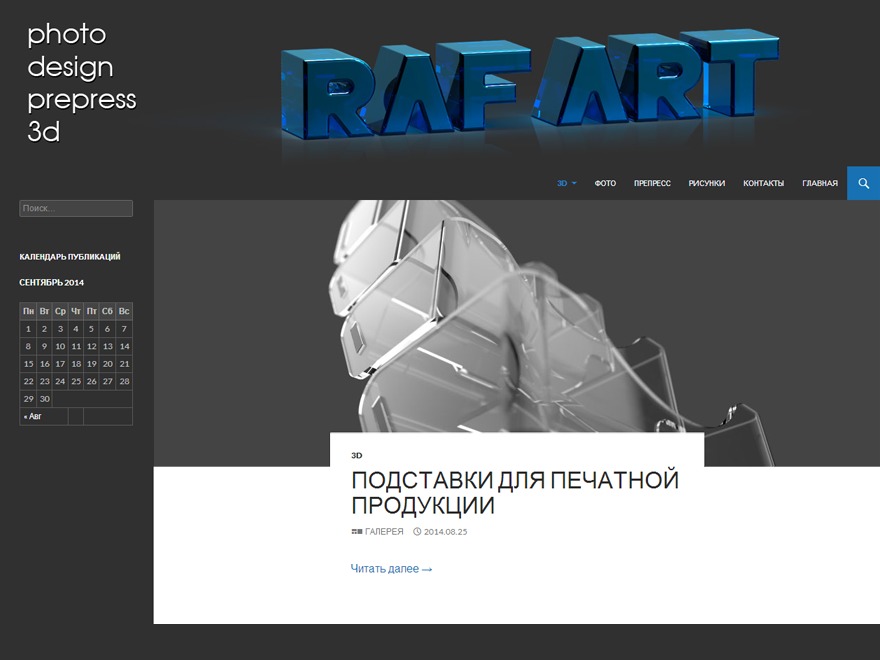Screen dimensions: 880x660
Task: Open the ПРЕПРЕСС menu item
Action: pos(652,184)
